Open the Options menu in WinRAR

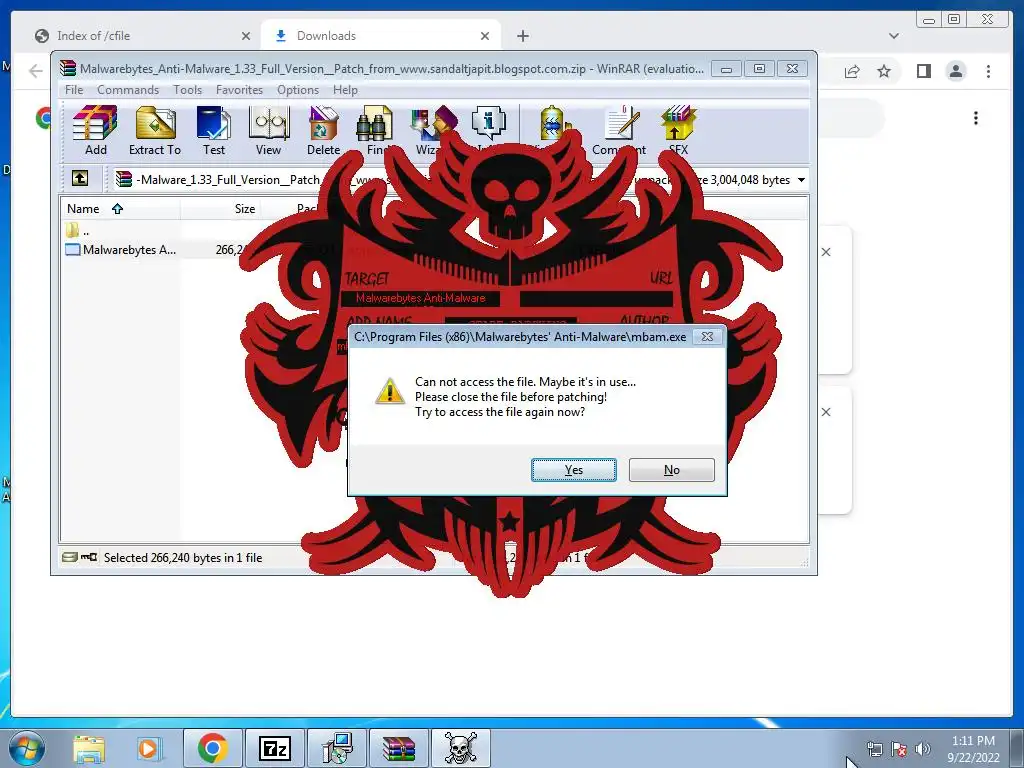298,89
